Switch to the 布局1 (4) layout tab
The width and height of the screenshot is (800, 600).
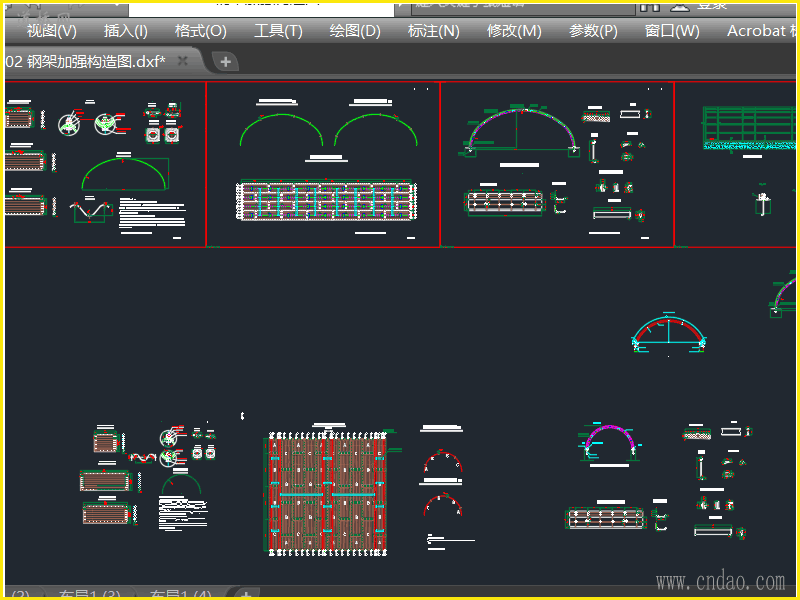point(180,596)
